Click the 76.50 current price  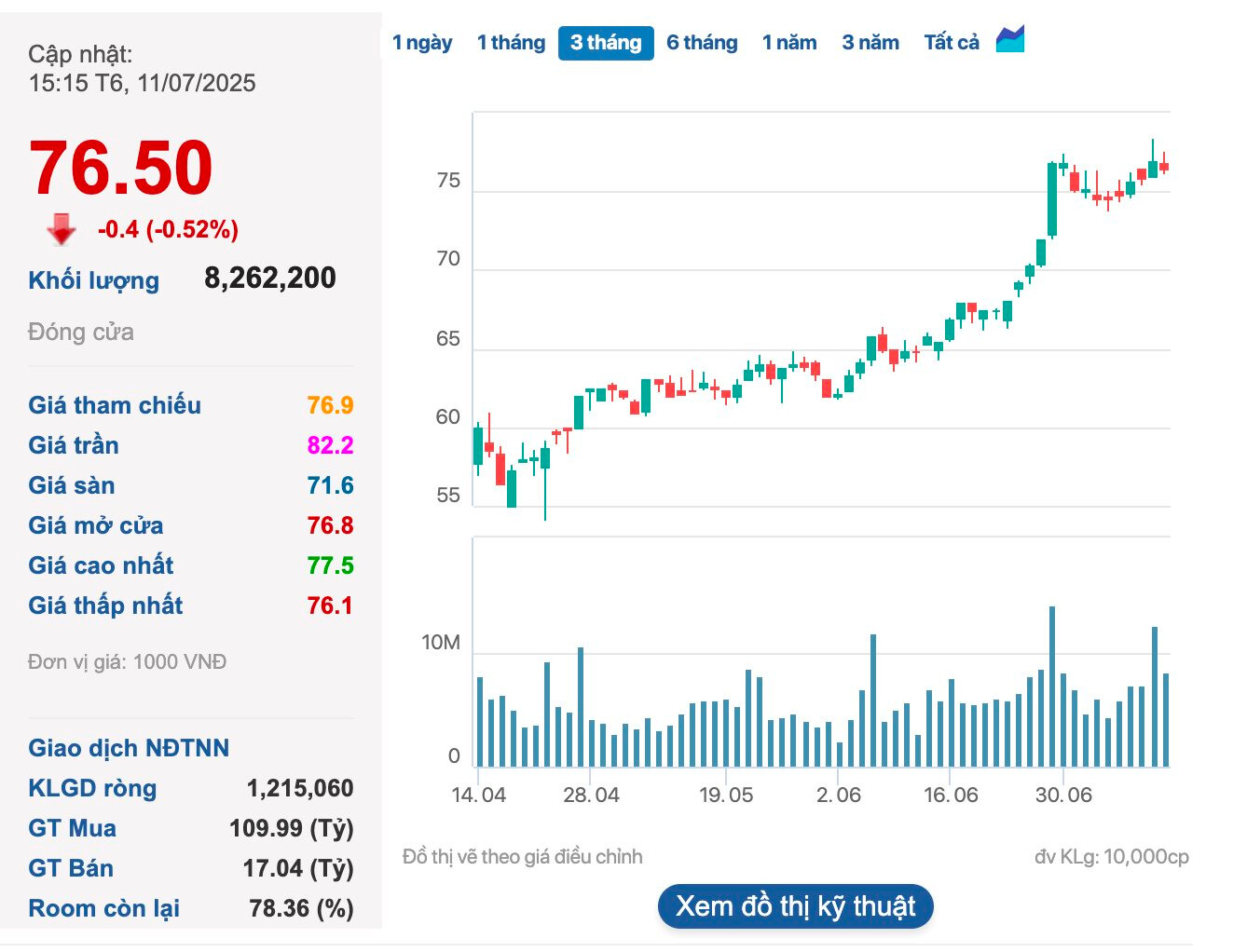121,169
